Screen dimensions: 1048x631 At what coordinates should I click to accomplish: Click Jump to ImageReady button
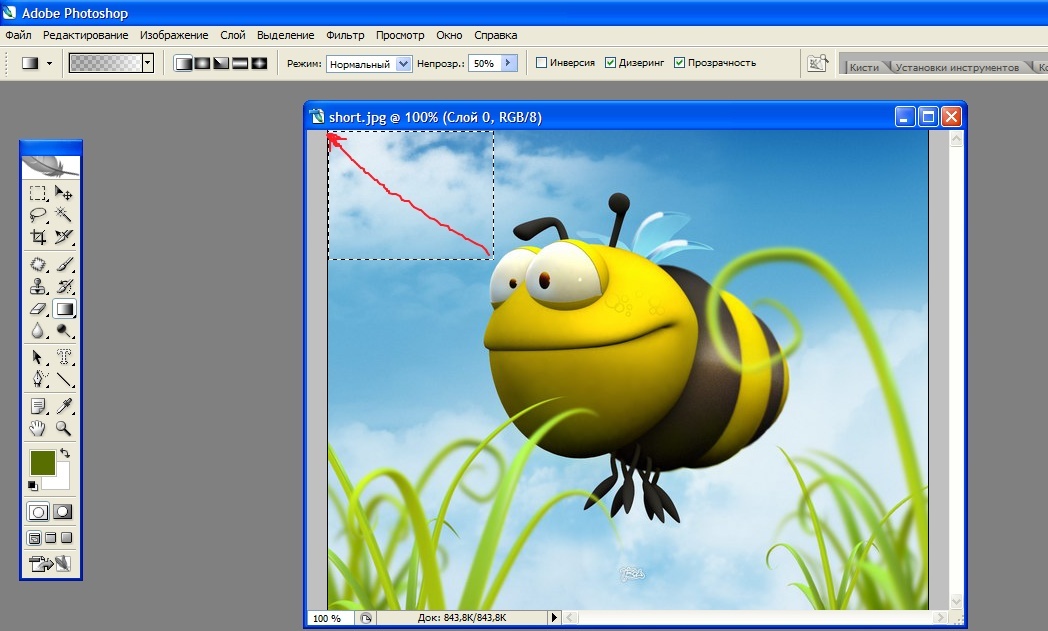(51, 563)
